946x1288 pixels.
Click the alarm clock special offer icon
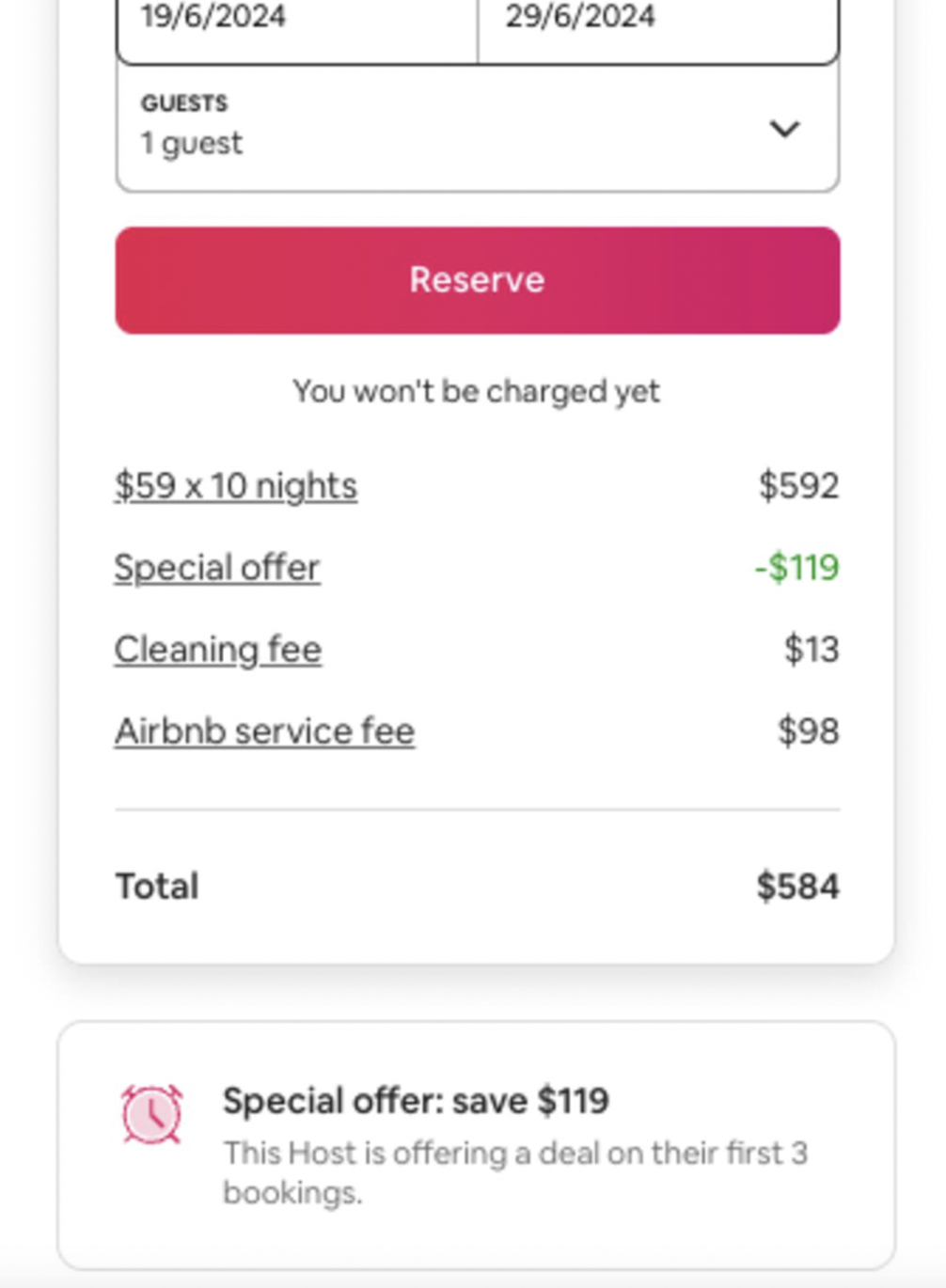[x=151, y=1114]
